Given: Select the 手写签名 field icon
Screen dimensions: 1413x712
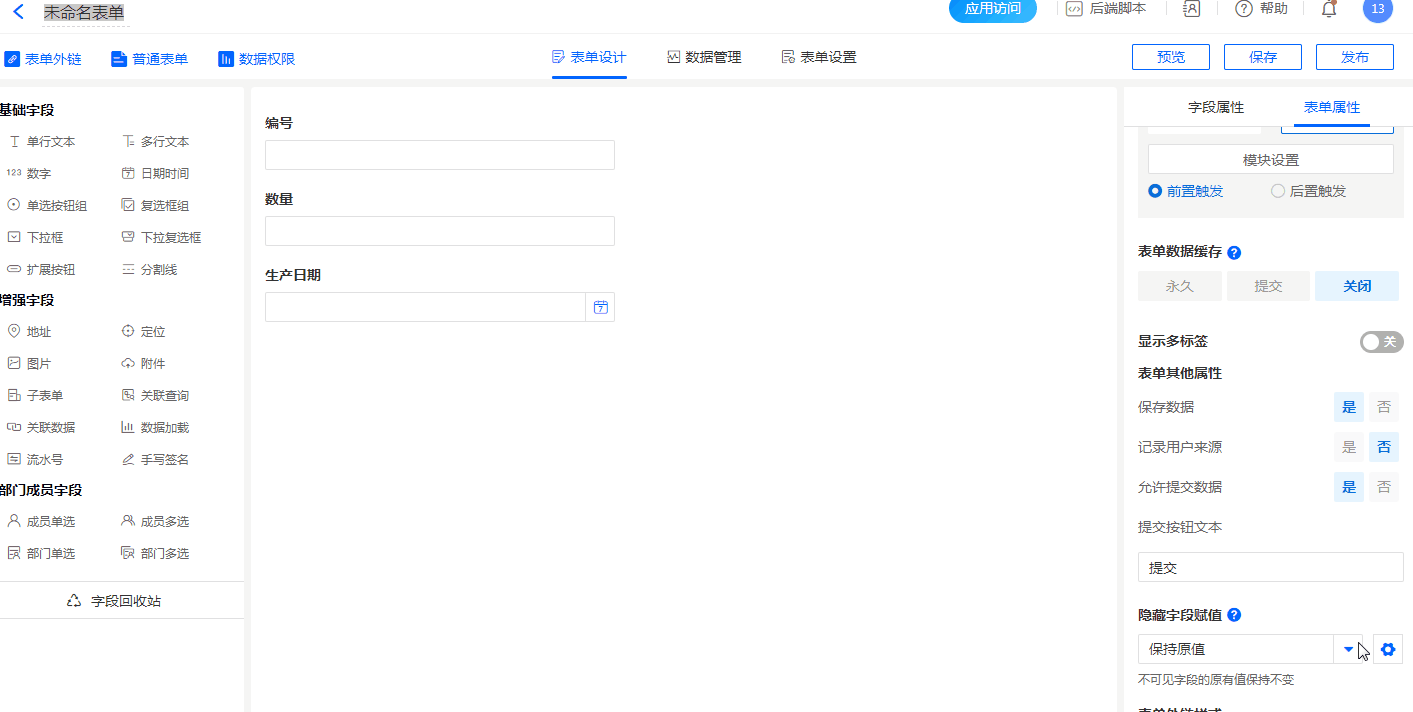Looking at the screenshot, I should pyautogui.click(x=128, y=460).
